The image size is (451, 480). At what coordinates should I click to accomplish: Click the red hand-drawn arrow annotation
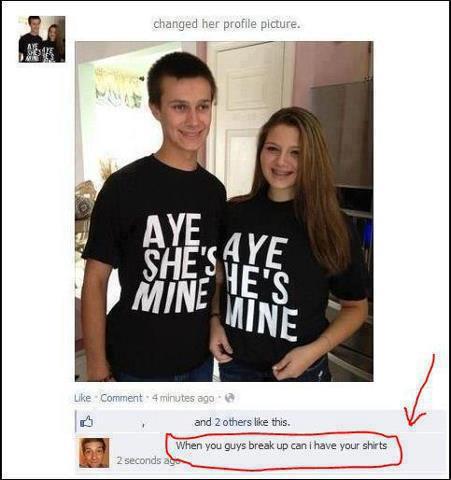[420, 390]
